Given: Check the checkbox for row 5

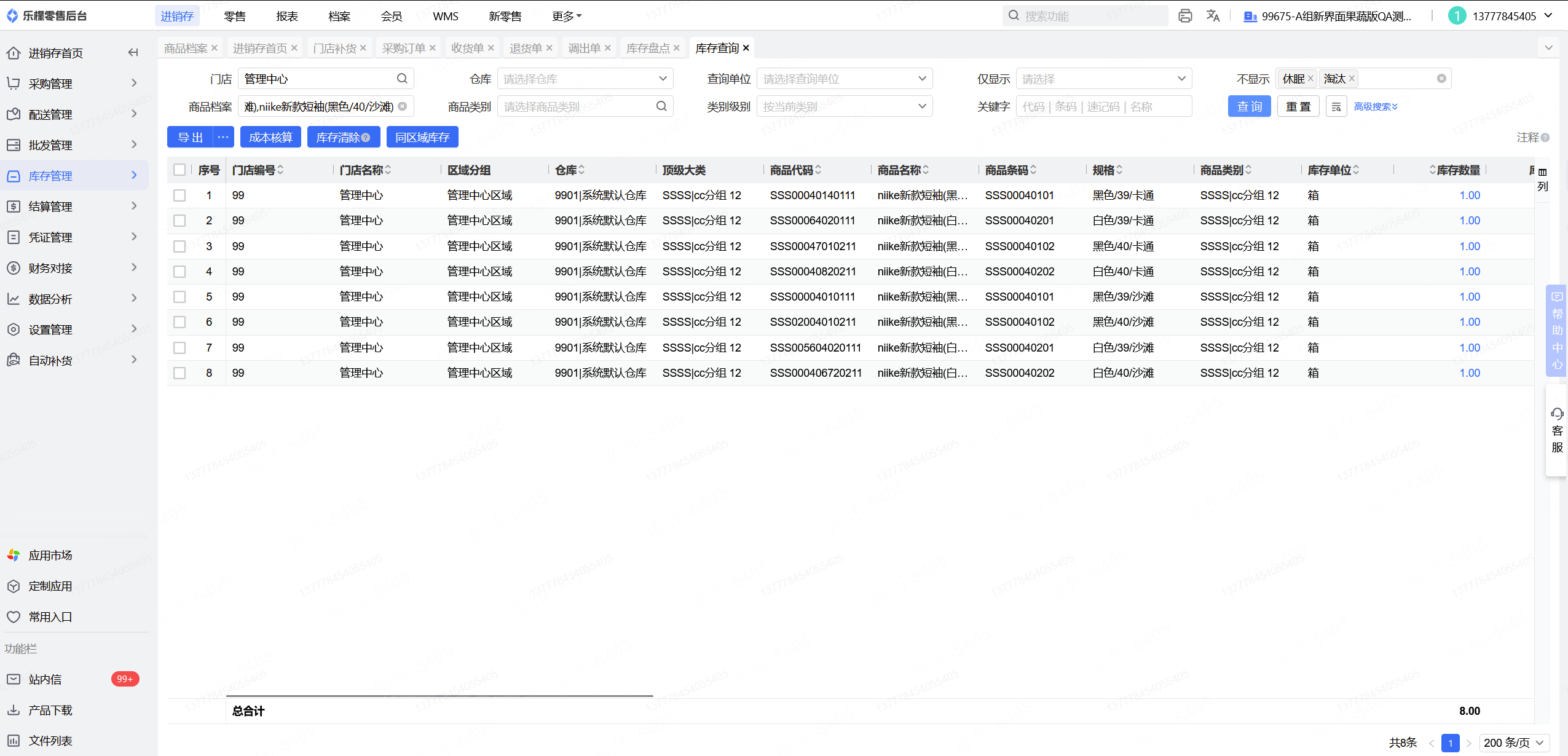Looking at the screenshot, I should 179,297.
